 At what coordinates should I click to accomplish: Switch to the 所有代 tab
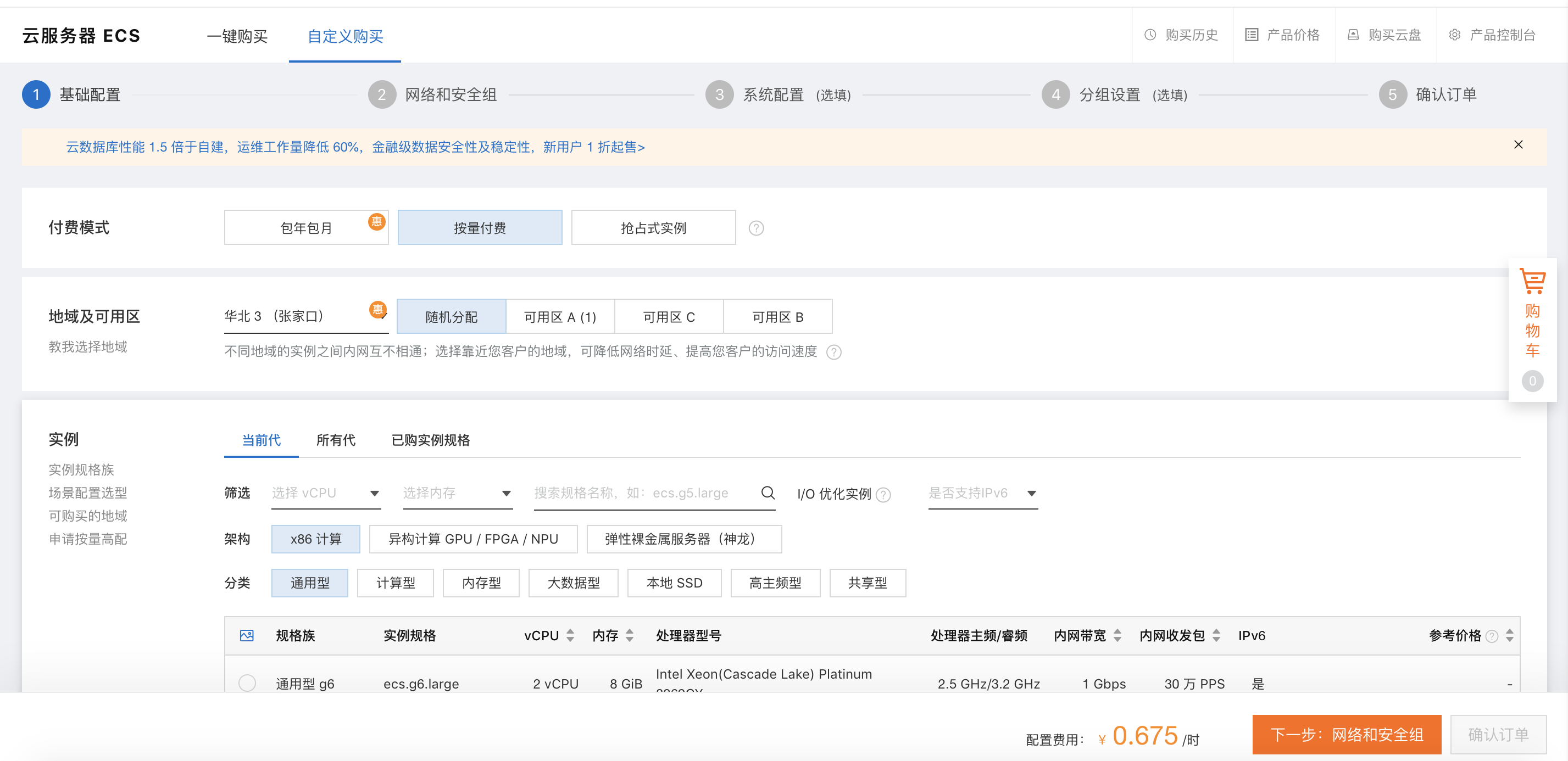click(335, 440)
